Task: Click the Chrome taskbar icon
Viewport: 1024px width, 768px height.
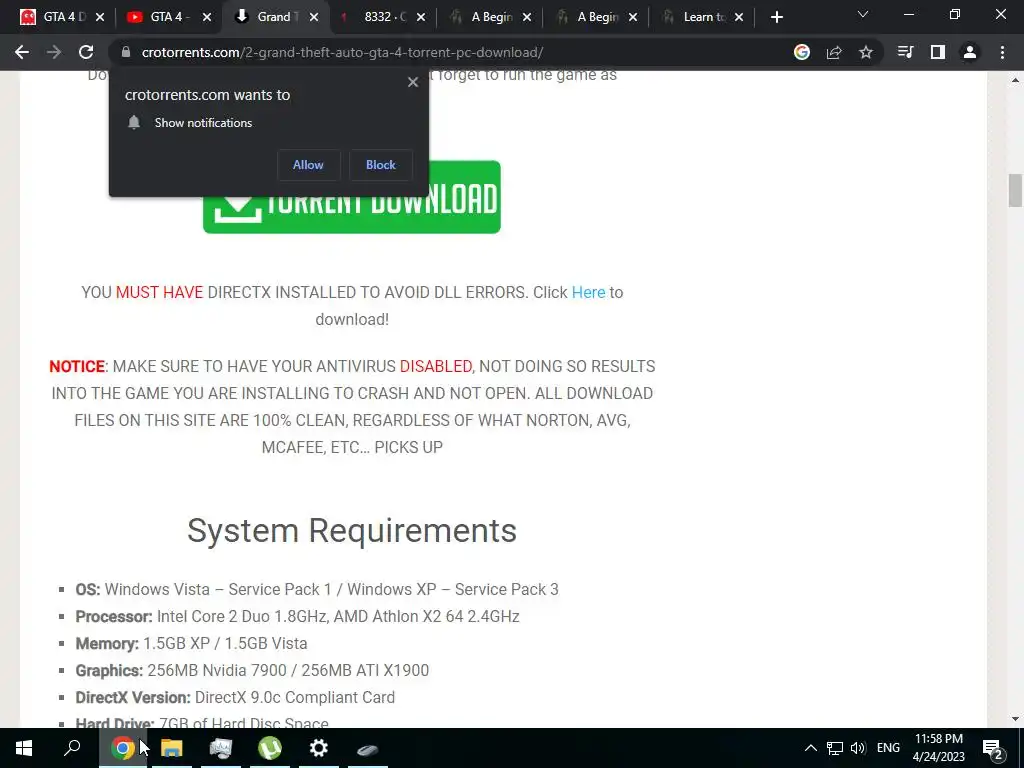Action: point(123,748)
